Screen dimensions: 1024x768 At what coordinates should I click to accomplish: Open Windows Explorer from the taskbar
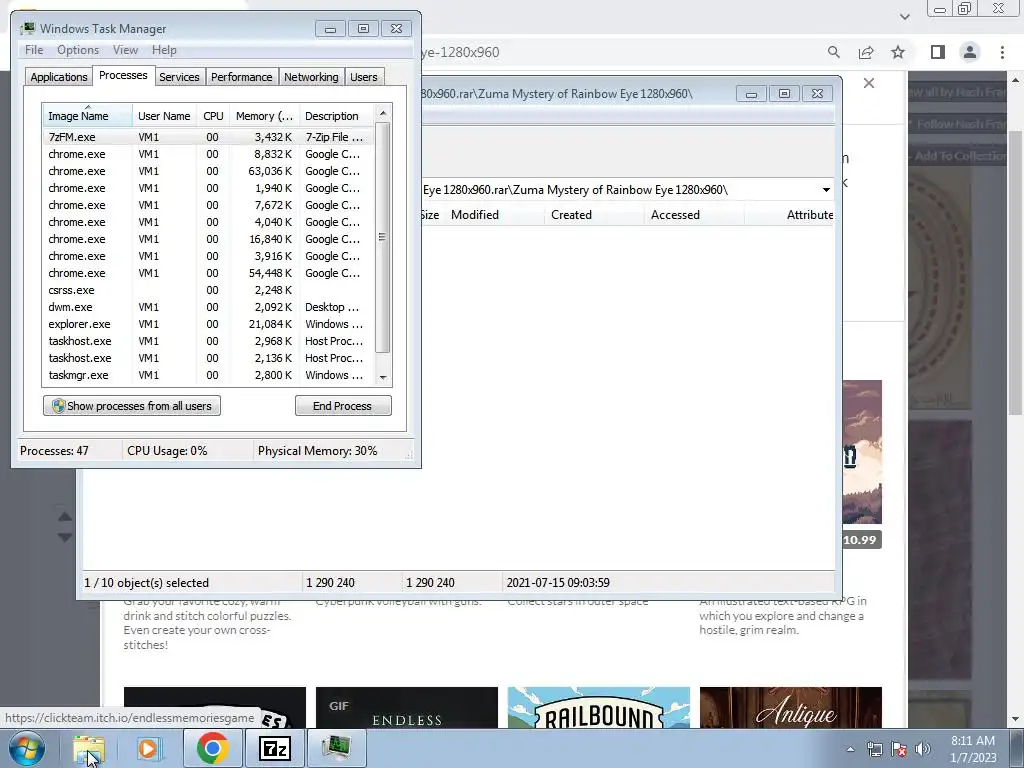pyautogui.click(x=89, y=748)
